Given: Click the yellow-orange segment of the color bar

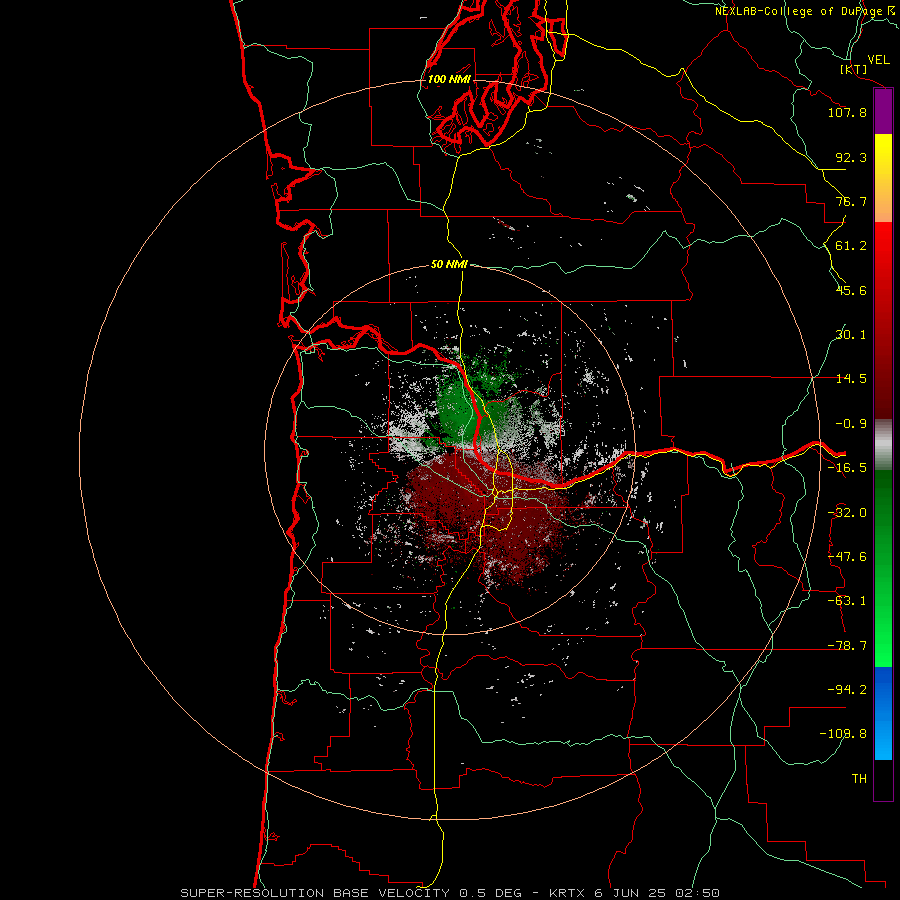Looking at the screenshot, I should [883, 178].
